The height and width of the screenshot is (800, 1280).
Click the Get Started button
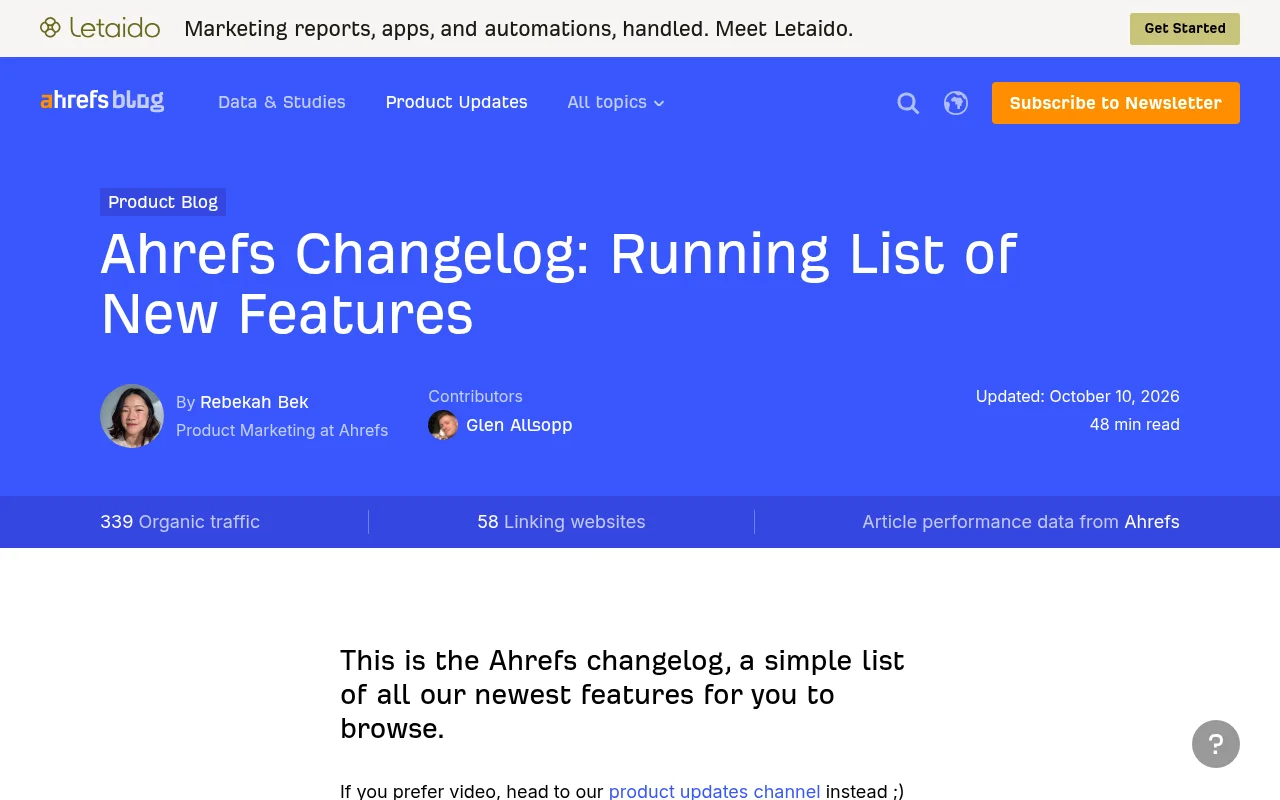pos(1185,29)
